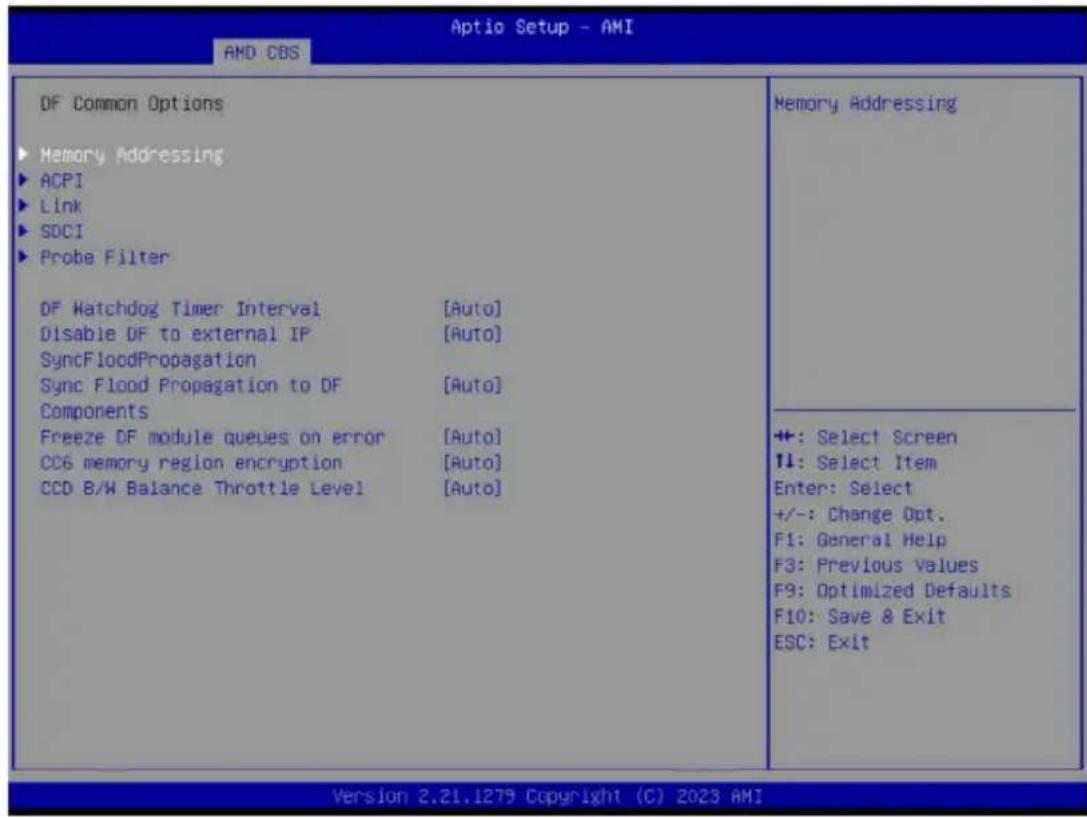
Task: Open the ACPI submenu
Action: 61,181
